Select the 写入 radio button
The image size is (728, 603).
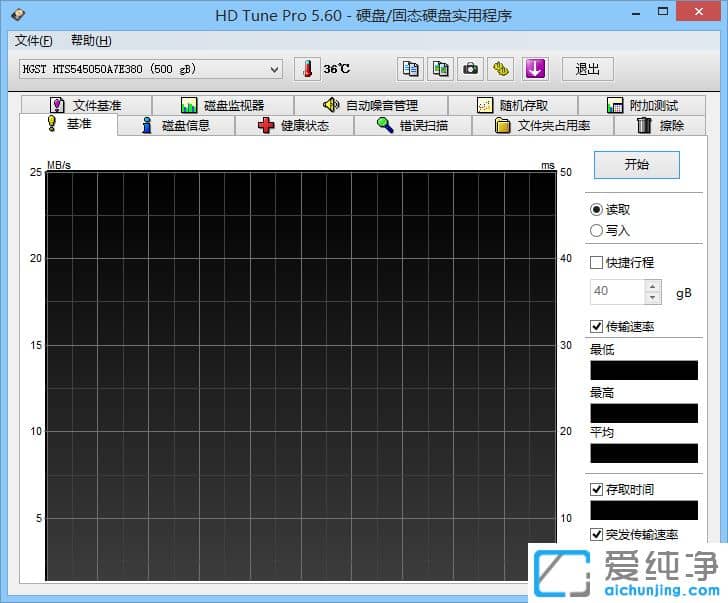pos(596,230)
